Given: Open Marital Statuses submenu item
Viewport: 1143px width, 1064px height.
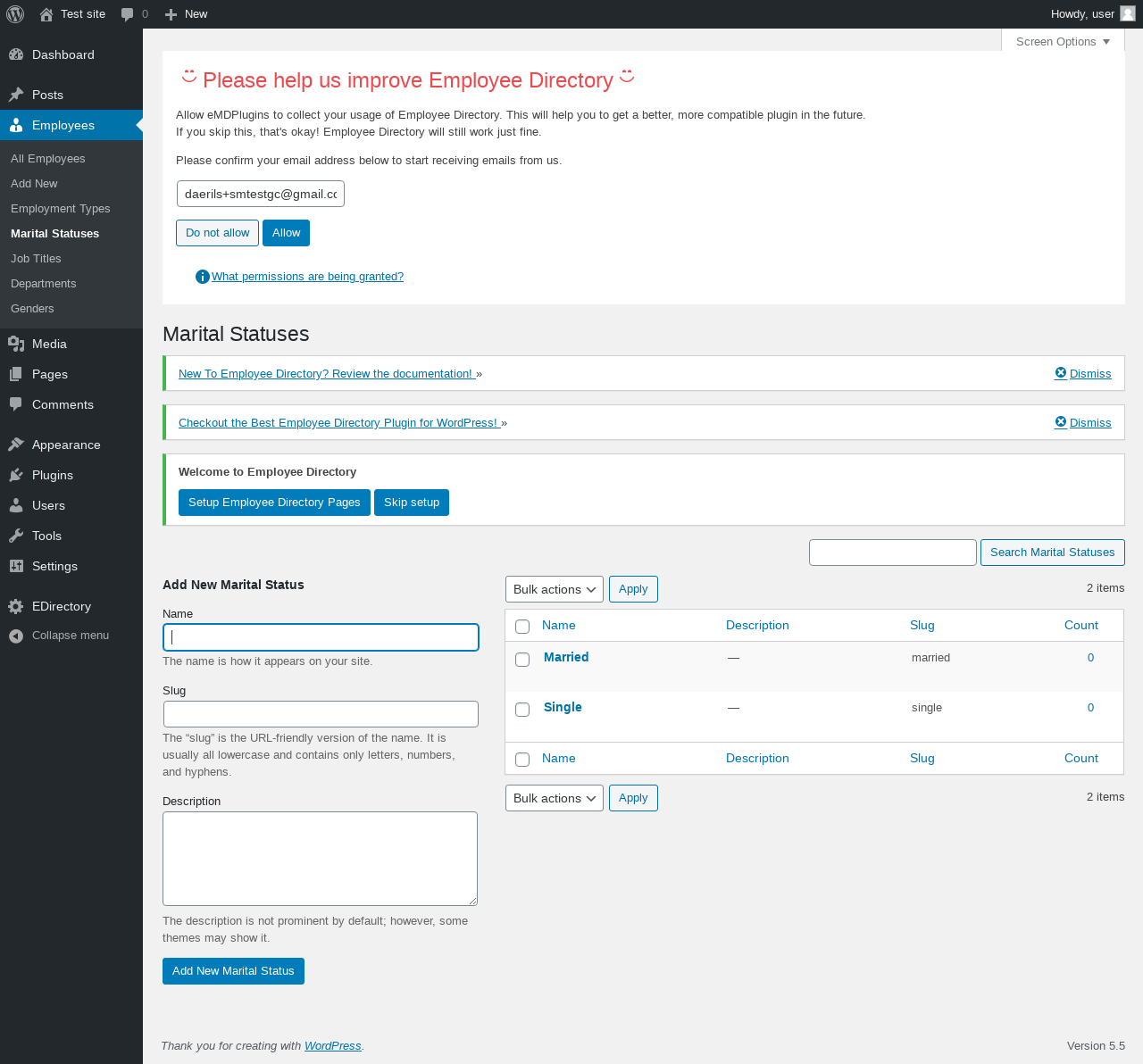Looking at the screenshot, I should point(55,234).
